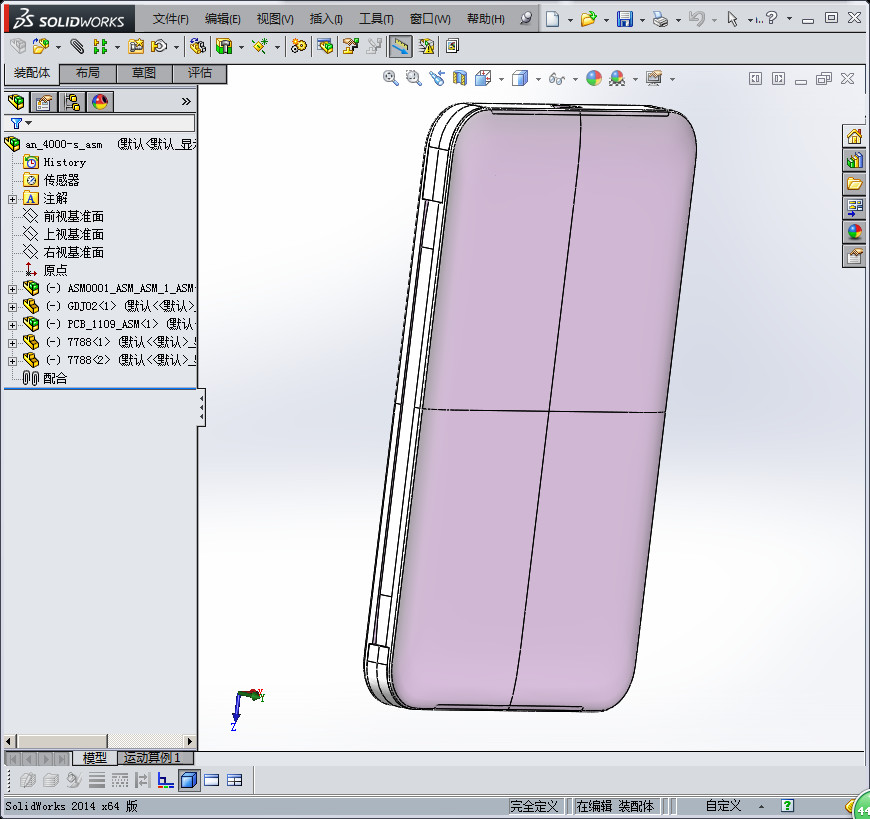Click the Edit Appearance toolbar icon
This screenshot has height=819, width=870.
592,78
